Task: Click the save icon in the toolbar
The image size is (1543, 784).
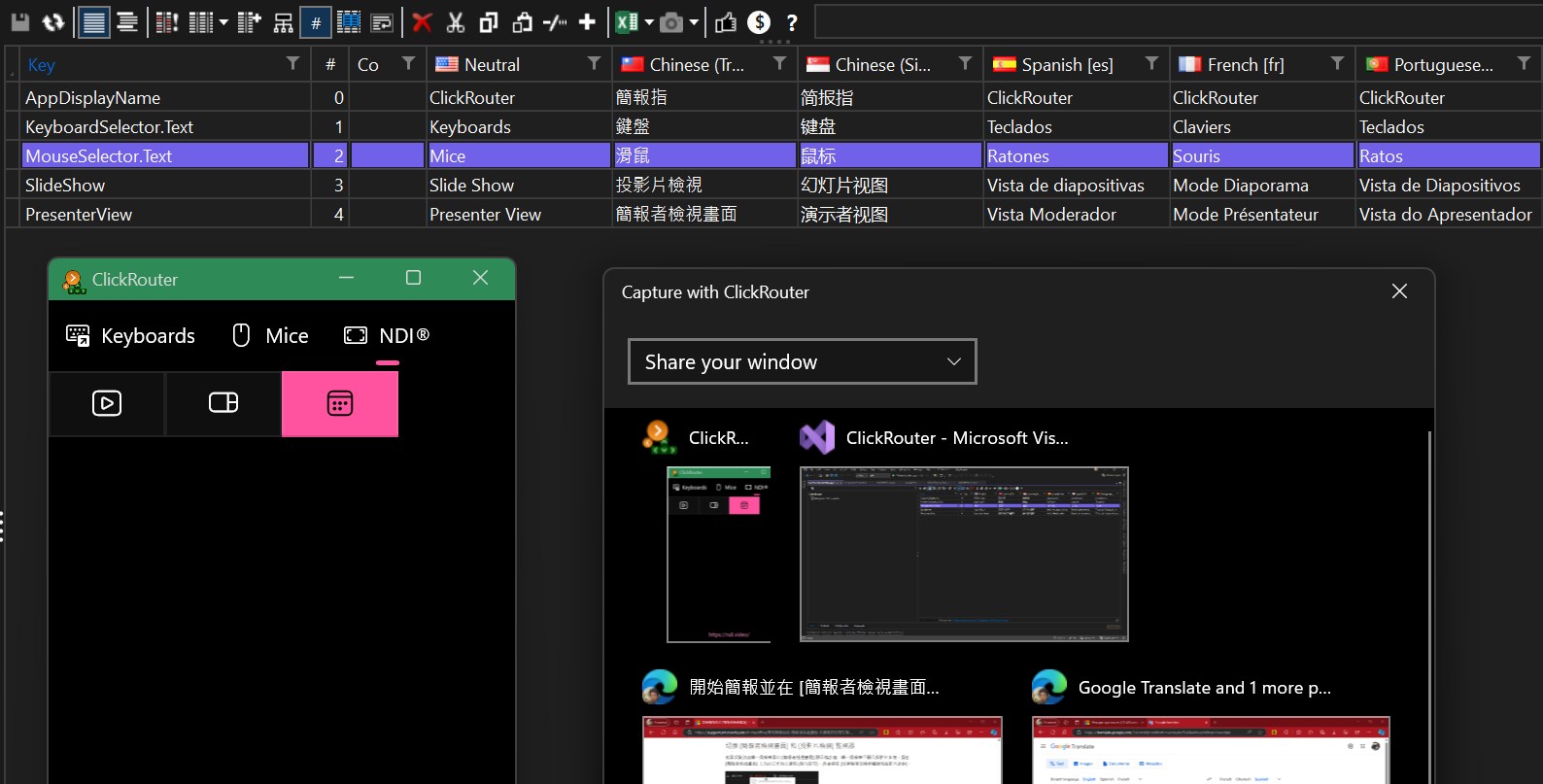Action: pos(19,21)
